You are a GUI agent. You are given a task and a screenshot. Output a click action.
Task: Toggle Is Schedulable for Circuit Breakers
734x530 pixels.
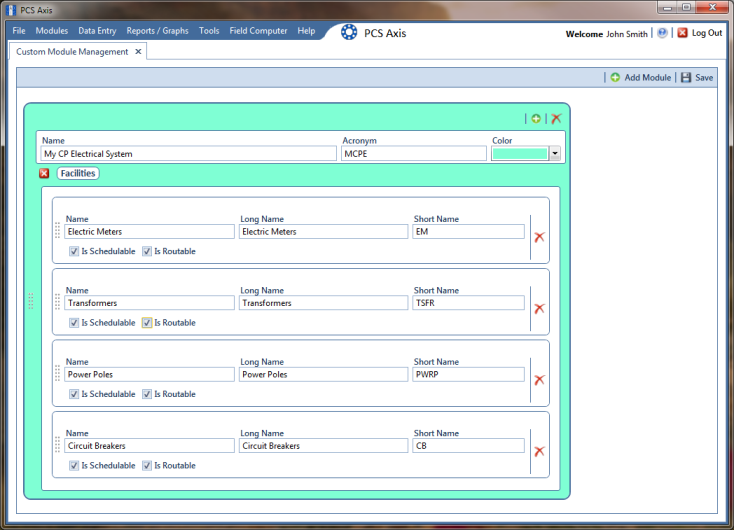tap(74, 465)
